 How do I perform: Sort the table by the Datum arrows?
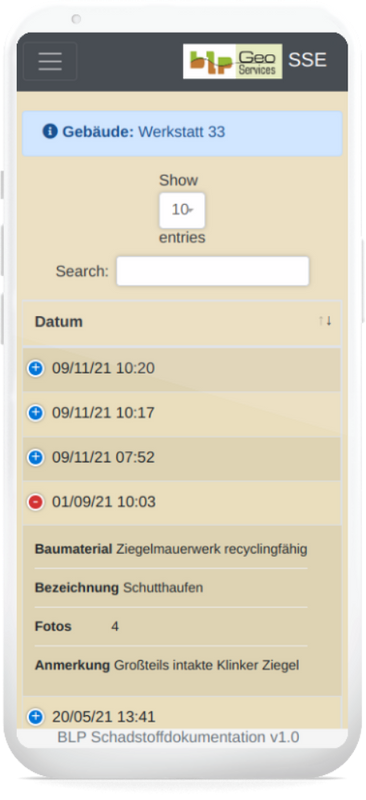pyautogui.click(x=325, y=321)
